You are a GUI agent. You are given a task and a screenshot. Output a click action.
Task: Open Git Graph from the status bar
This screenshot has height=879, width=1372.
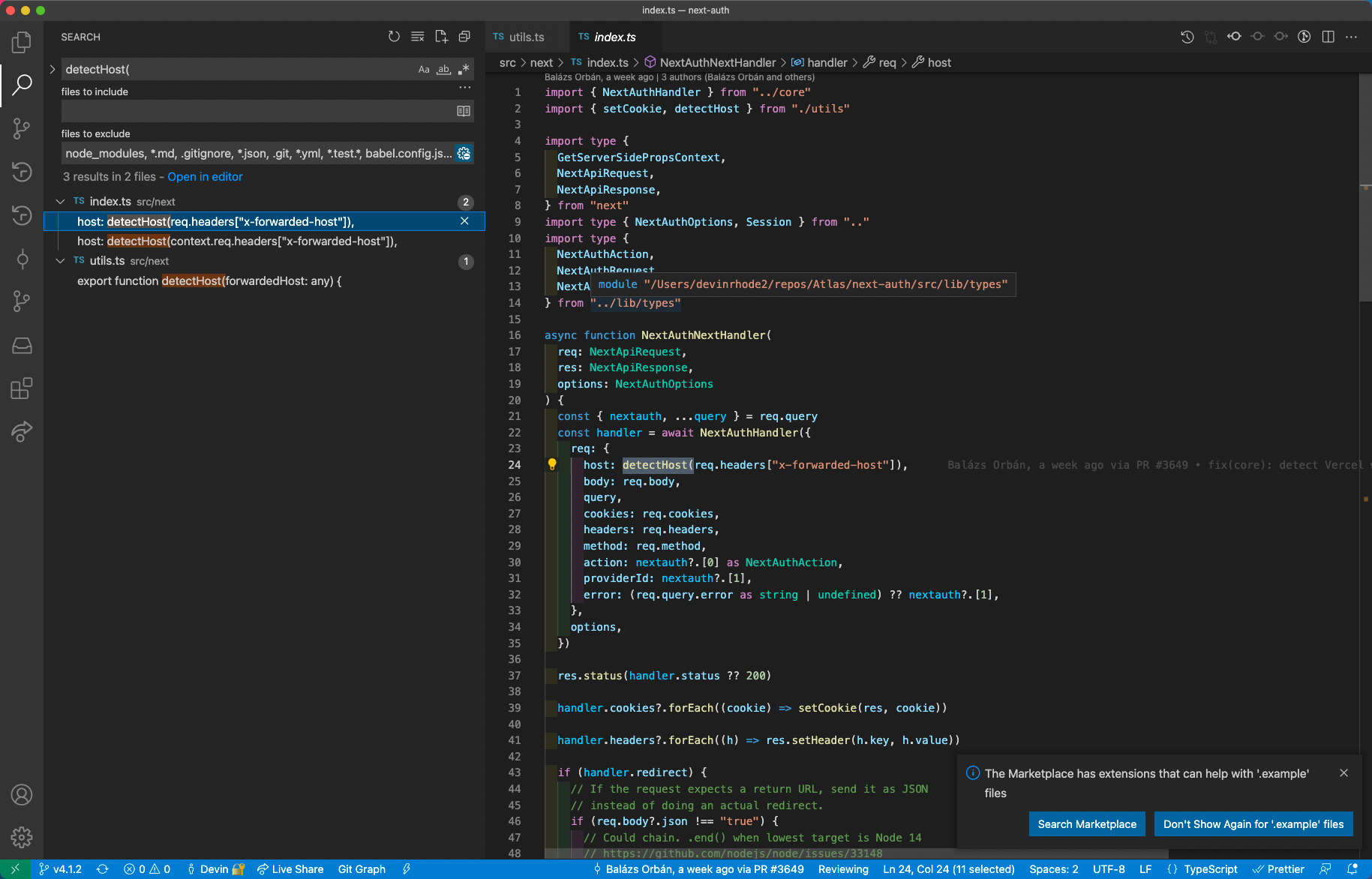362,868
